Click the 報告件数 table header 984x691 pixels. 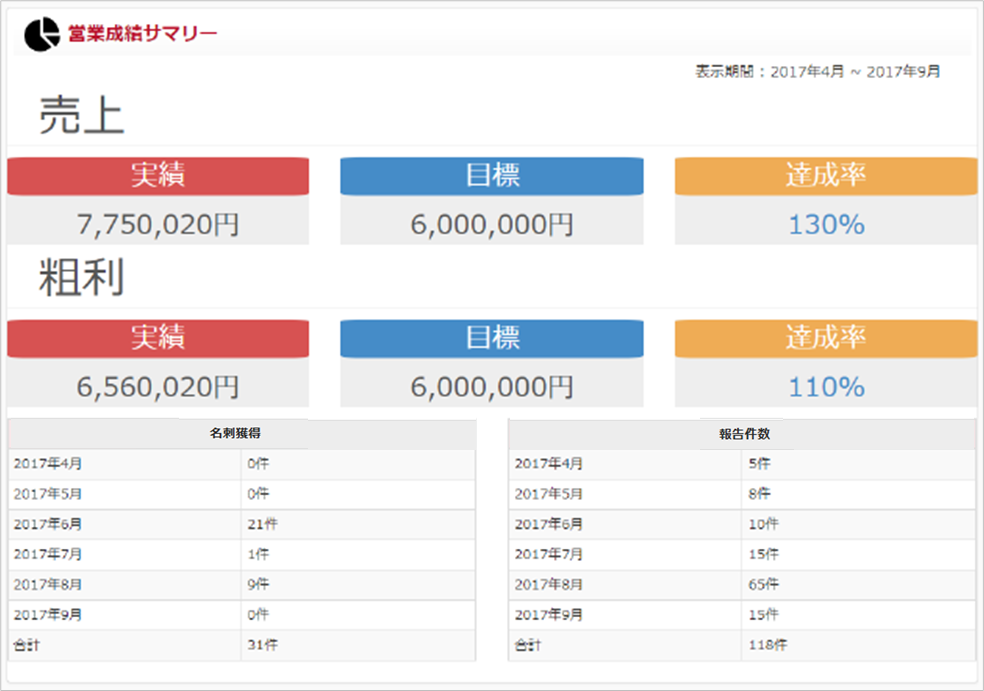tap(742, 434)
